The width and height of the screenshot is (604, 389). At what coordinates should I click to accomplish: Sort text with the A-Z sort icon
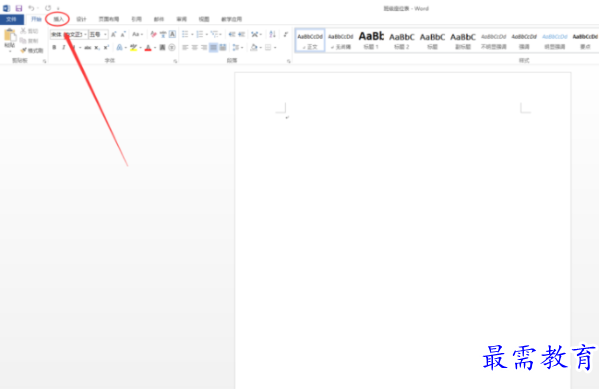pos(272,35)
